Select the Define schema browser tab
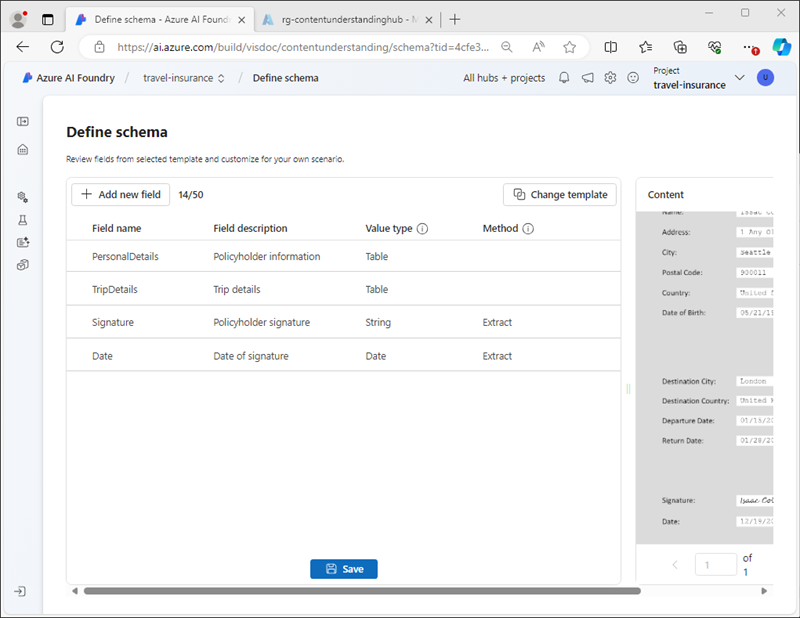The image size is (800, 618). point(161,19)
